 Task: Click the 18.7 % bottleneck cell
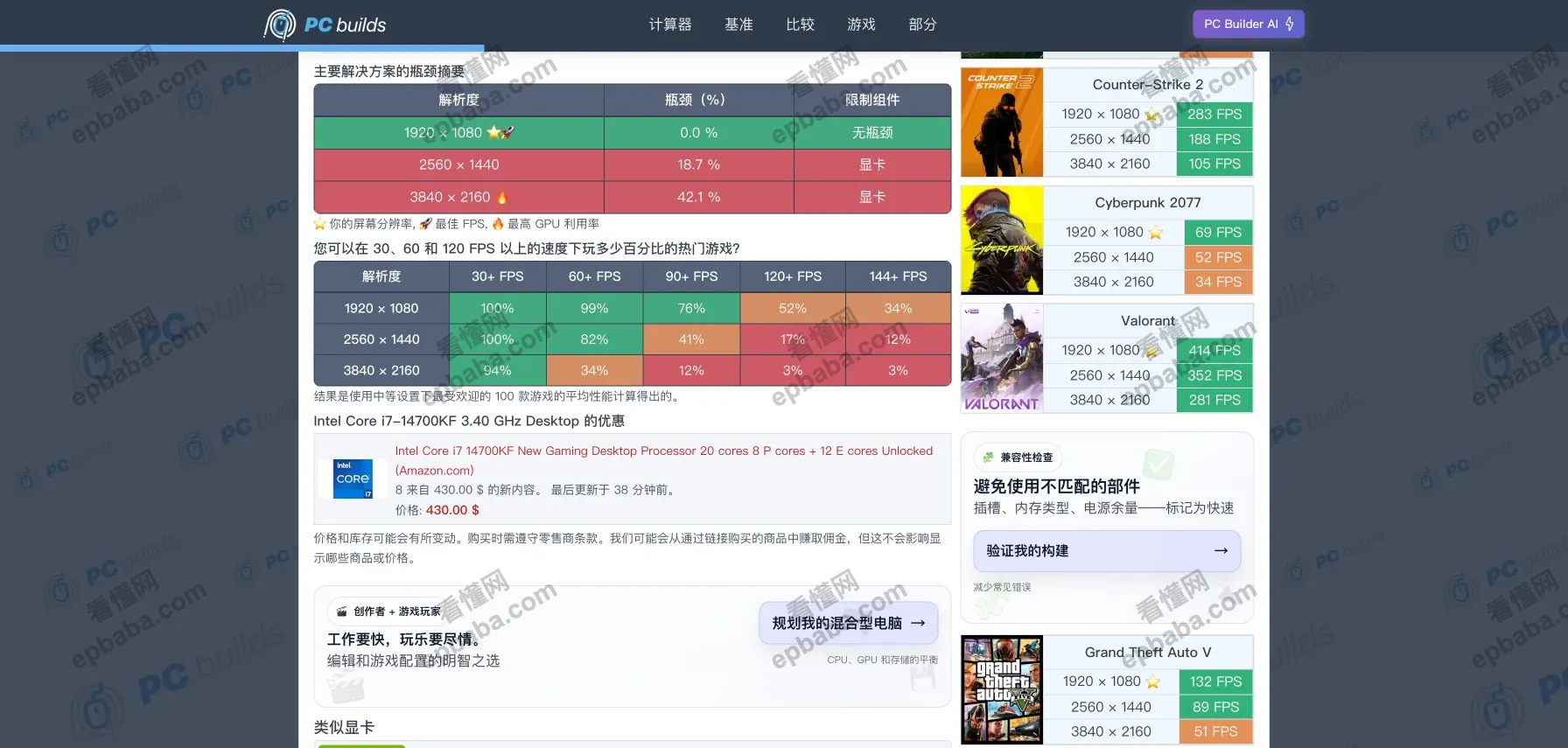click(698, 164)
